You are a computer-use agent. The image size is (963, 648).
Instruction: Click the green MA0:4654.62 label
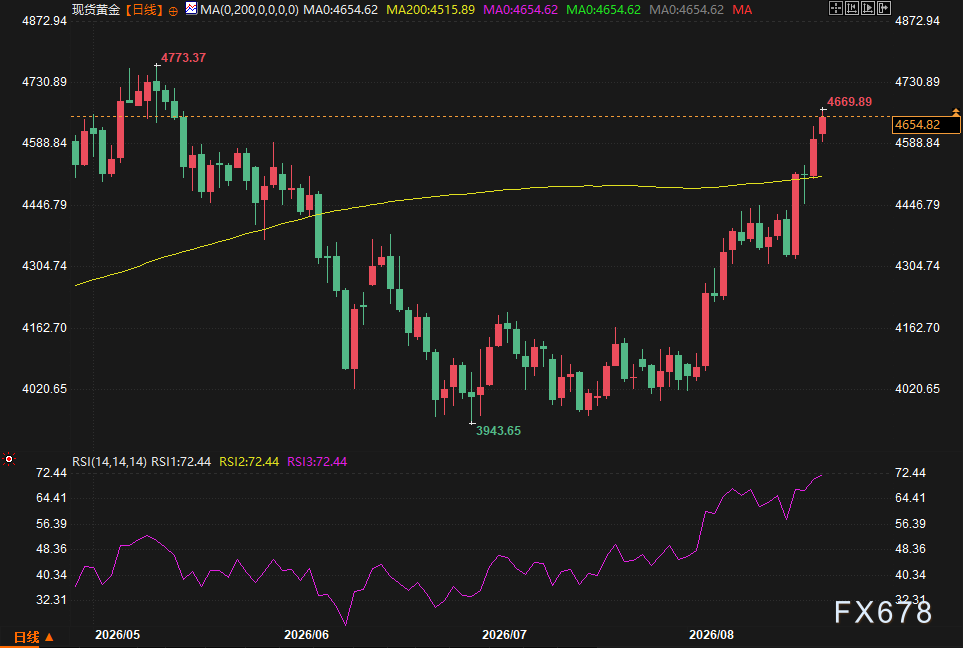[603, 10]
